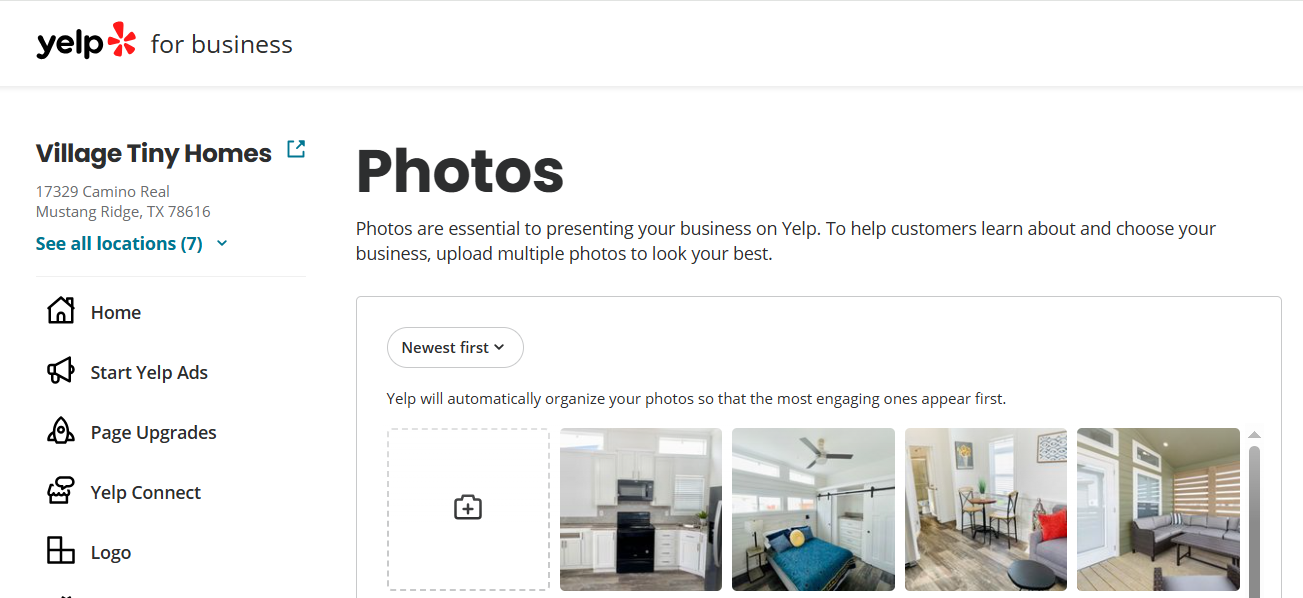Click the Yelp burst logo icon
This screenshot has height=598, width=1303.
pos(122,40)
